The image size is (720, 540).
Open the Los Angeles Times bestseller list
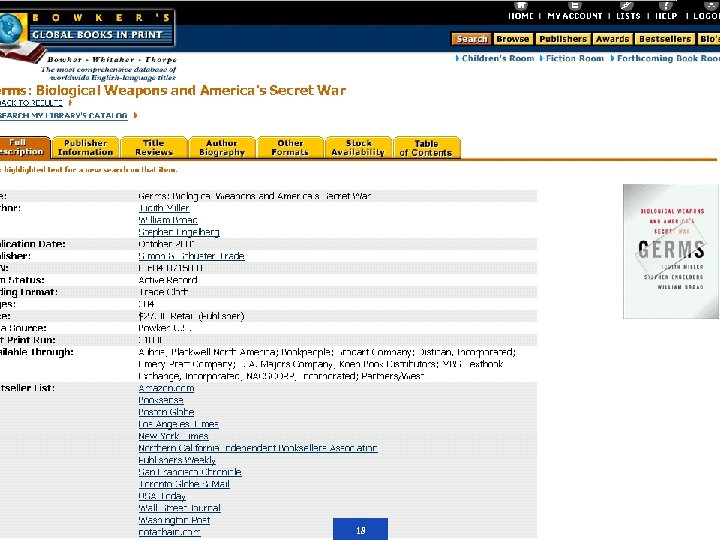click(x=179, y=424)
